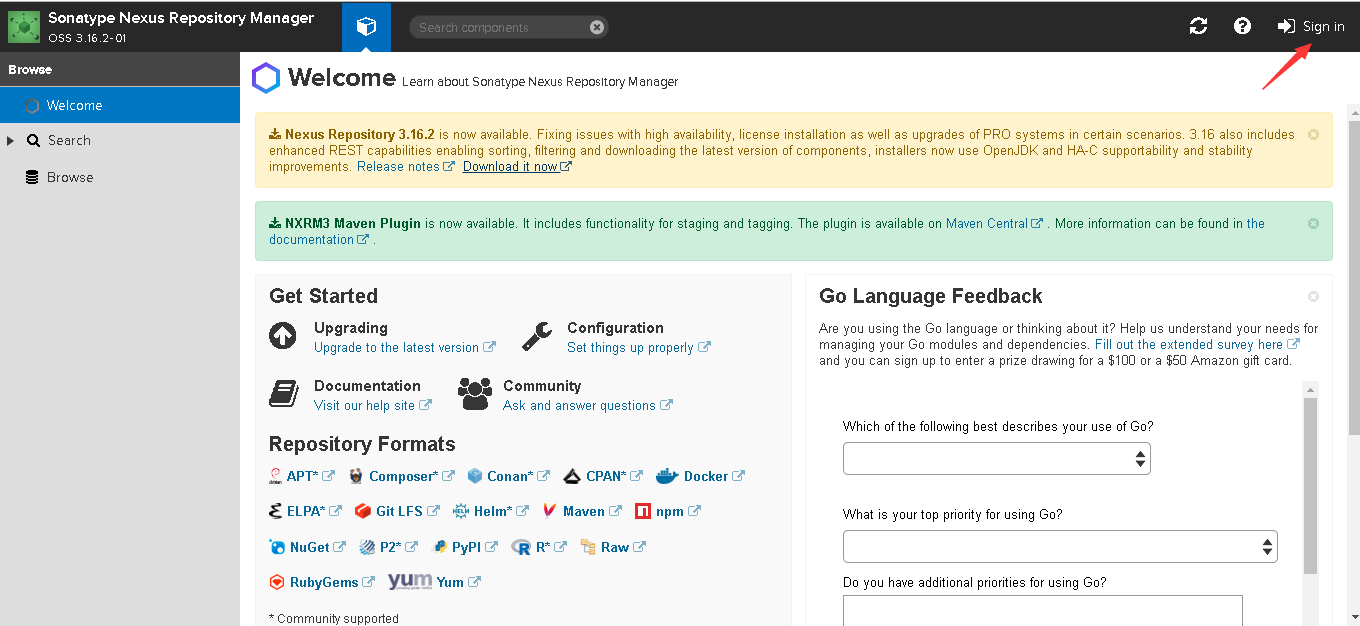The image size is (1360, 626).
Task: Open Search in the sidebar
Action: [x=69, y=141]
